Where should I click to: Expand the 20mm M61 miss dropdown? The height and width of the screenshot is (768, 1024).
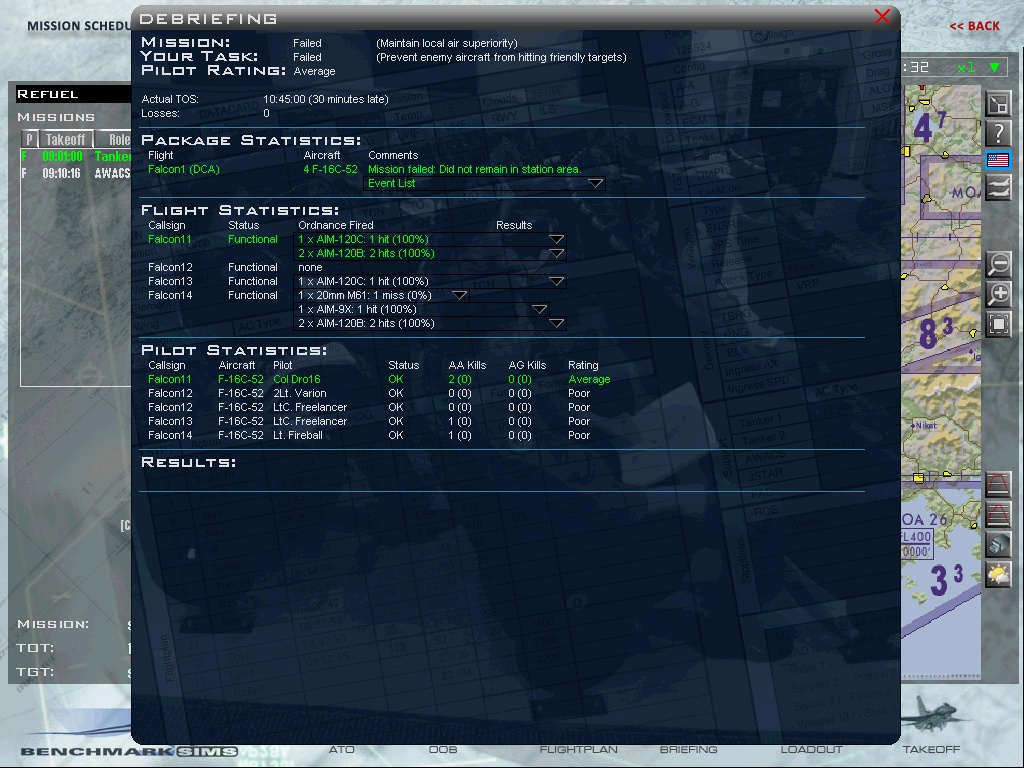460,295
